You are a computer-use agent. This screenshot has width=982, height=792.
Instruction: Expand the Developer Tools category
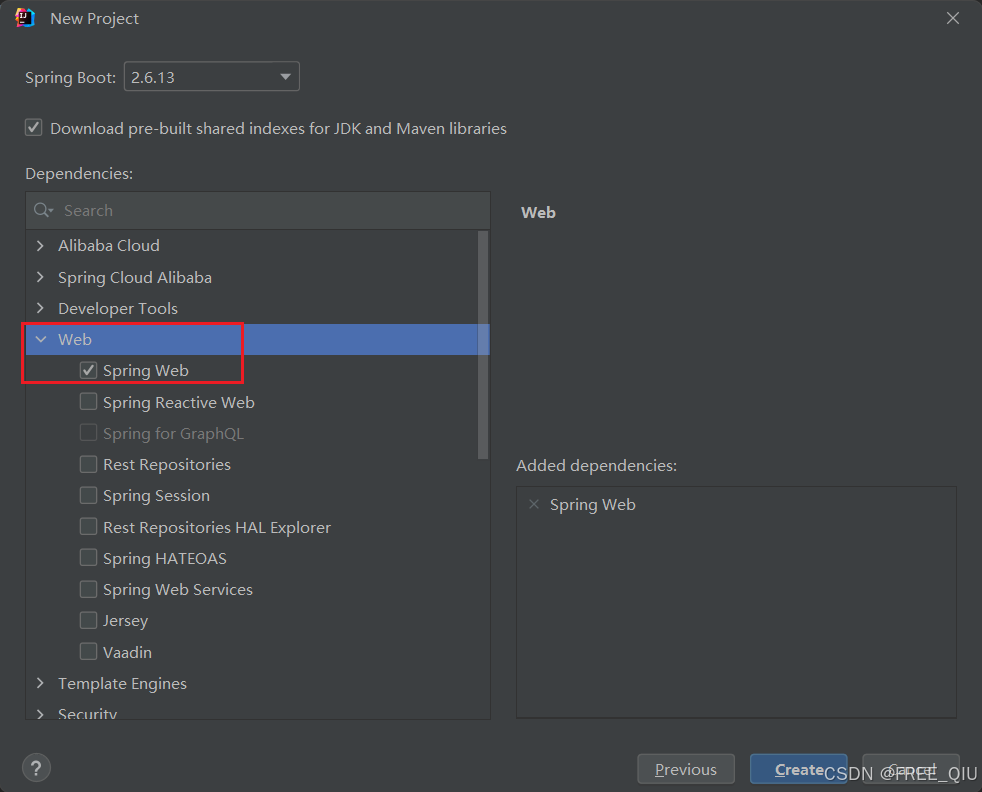41,308
